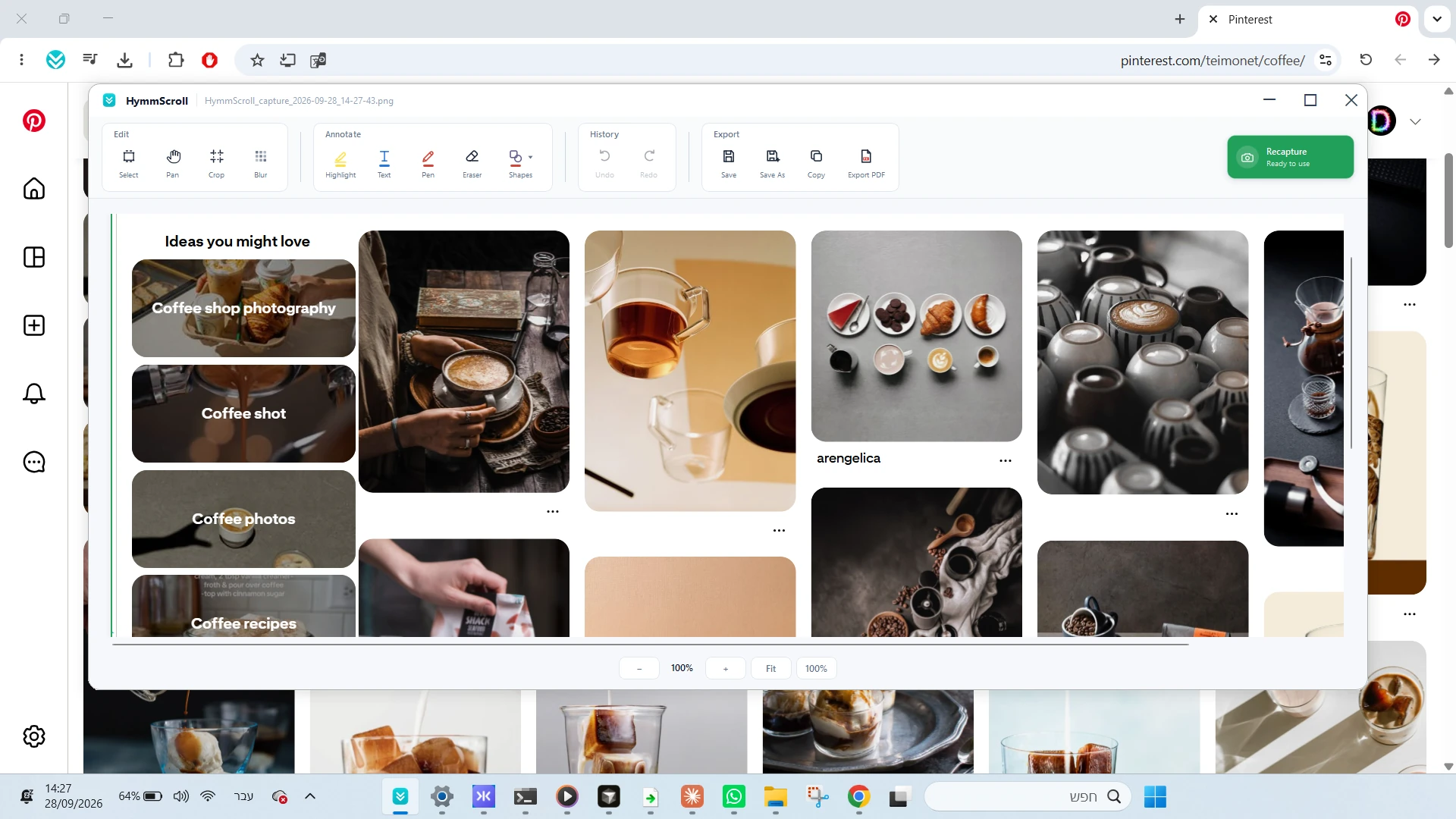Click the browser address bar URL
1456x819 pixels.
point(1213,61)
